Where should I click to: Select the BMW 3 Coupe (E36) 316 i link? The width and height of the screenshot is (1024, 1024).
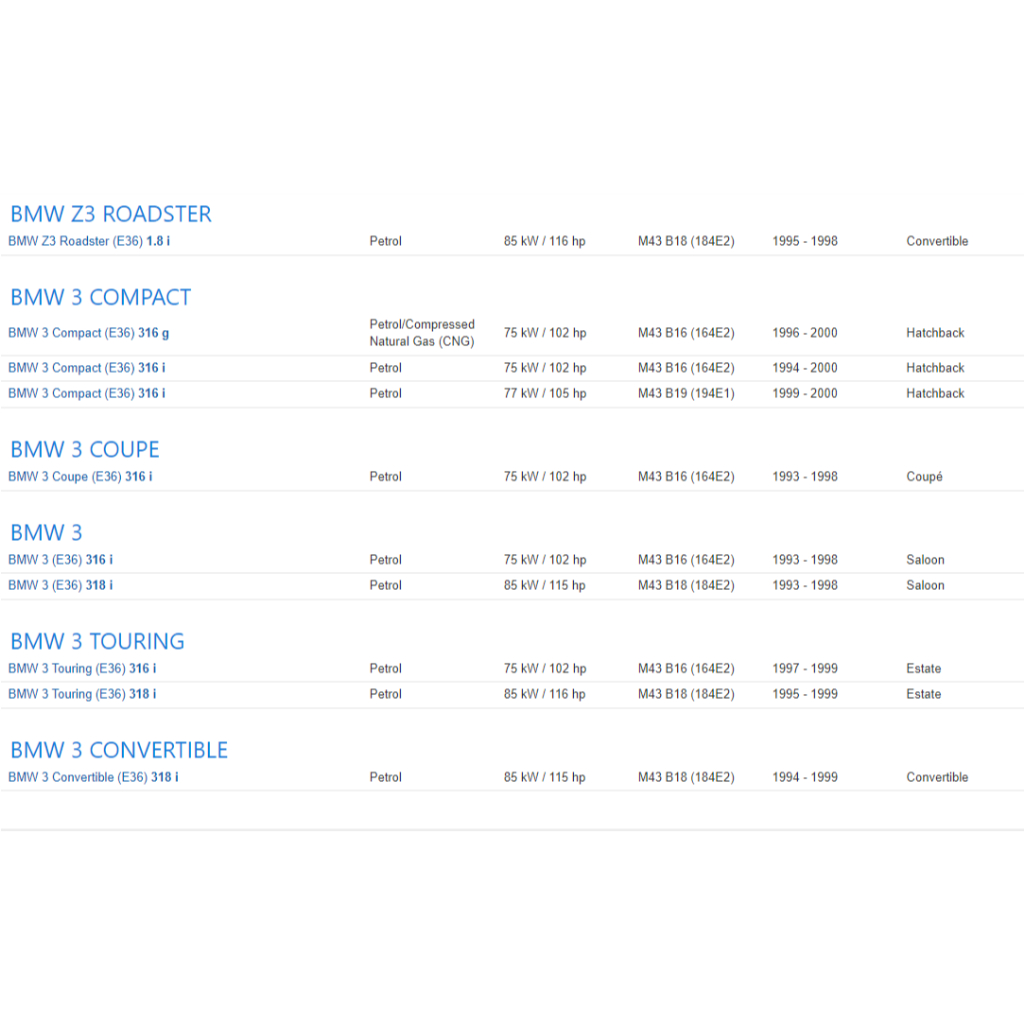[x=80, y=477]
